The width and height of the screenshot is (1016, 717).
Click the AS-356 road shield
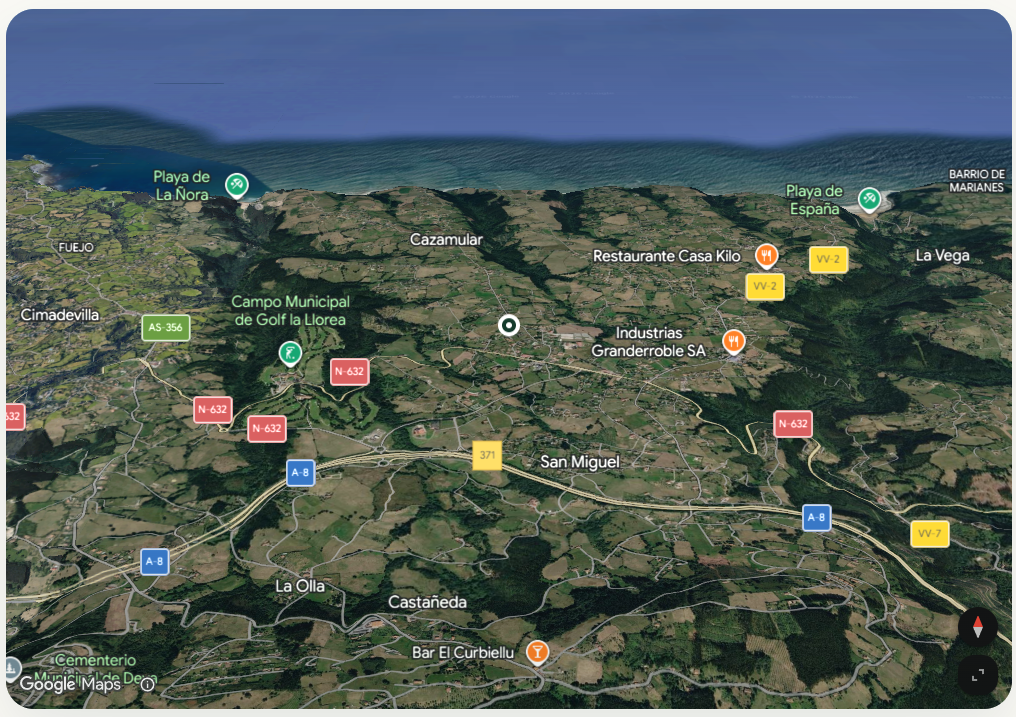[x=166, y=328]
